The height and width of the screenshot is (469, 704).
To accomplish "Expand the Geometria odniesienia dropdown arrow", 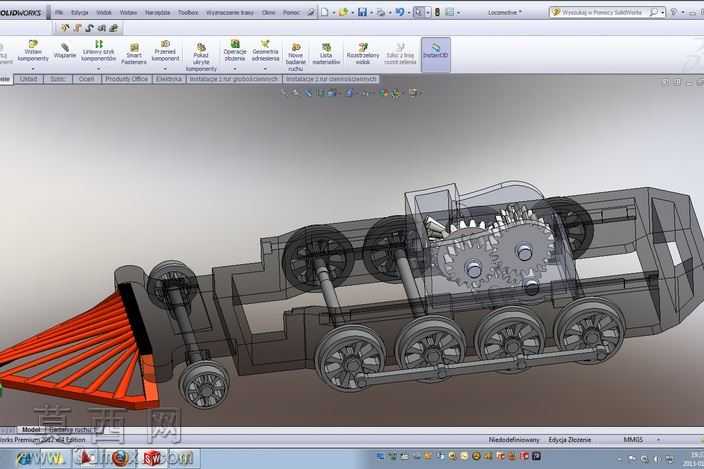I will pyautogui.click(x=265, y=69).
